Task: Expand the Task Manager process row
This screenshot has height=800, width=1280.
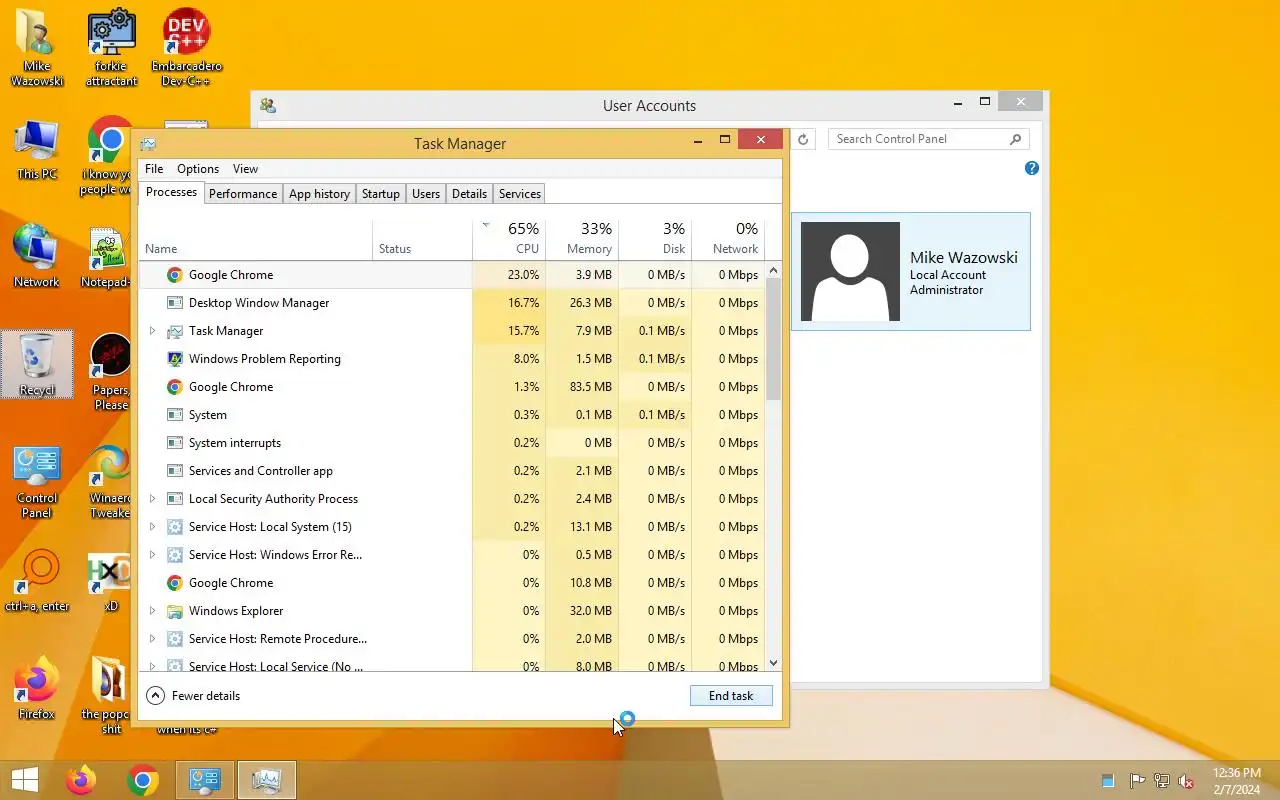Action: [152, 331]
